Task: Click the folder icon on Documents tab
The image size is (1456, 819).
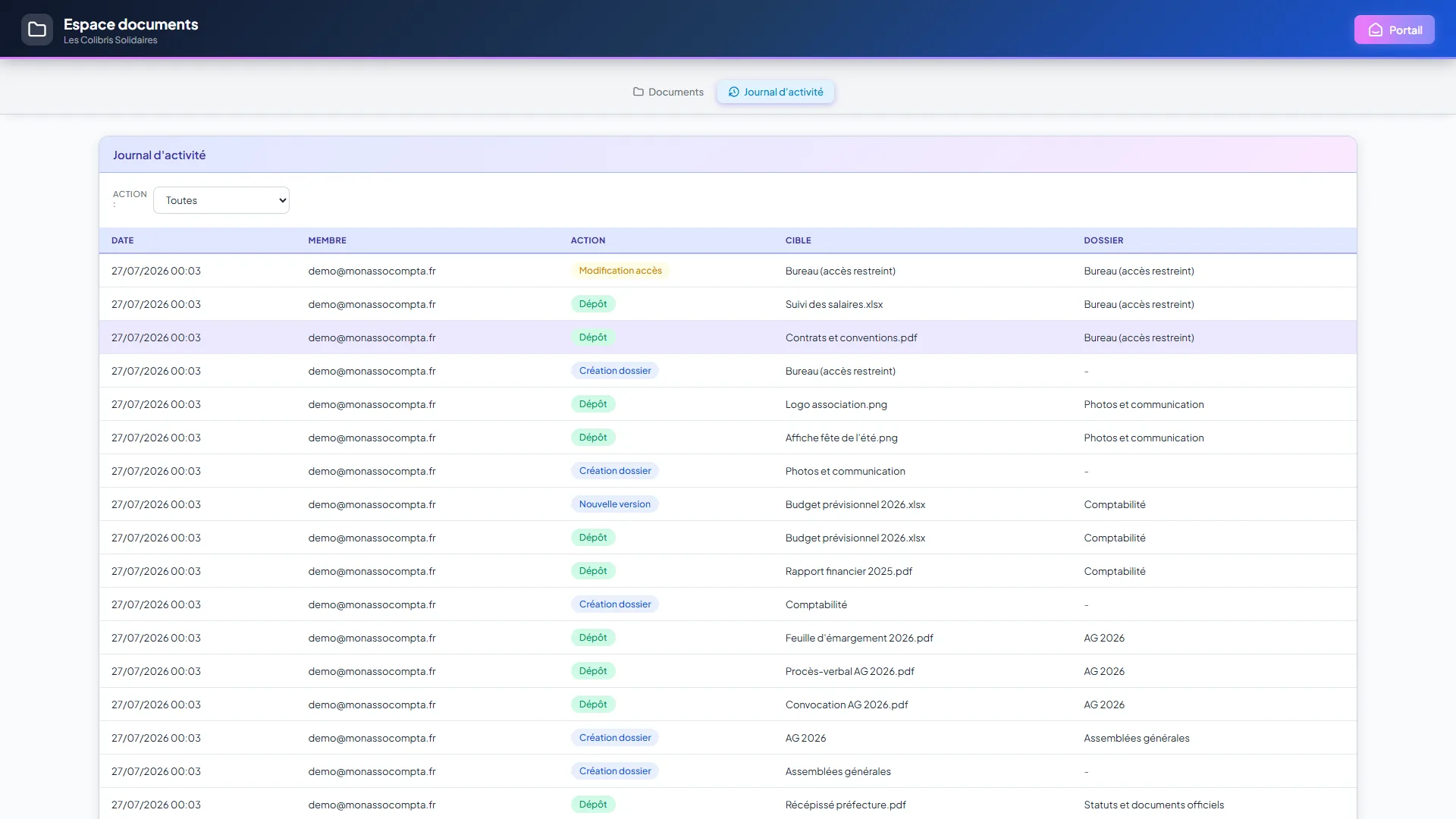Action: (639, 92)
